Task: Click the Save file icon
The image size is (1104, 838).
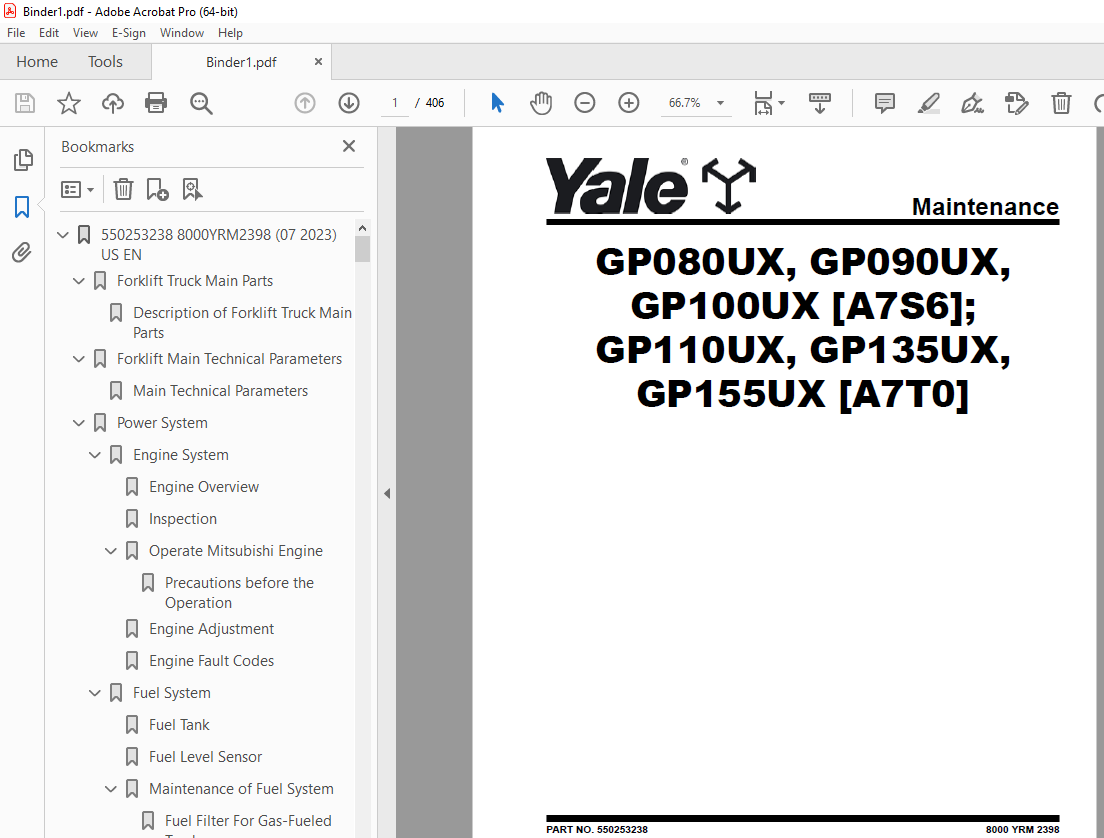Action: 25,104
